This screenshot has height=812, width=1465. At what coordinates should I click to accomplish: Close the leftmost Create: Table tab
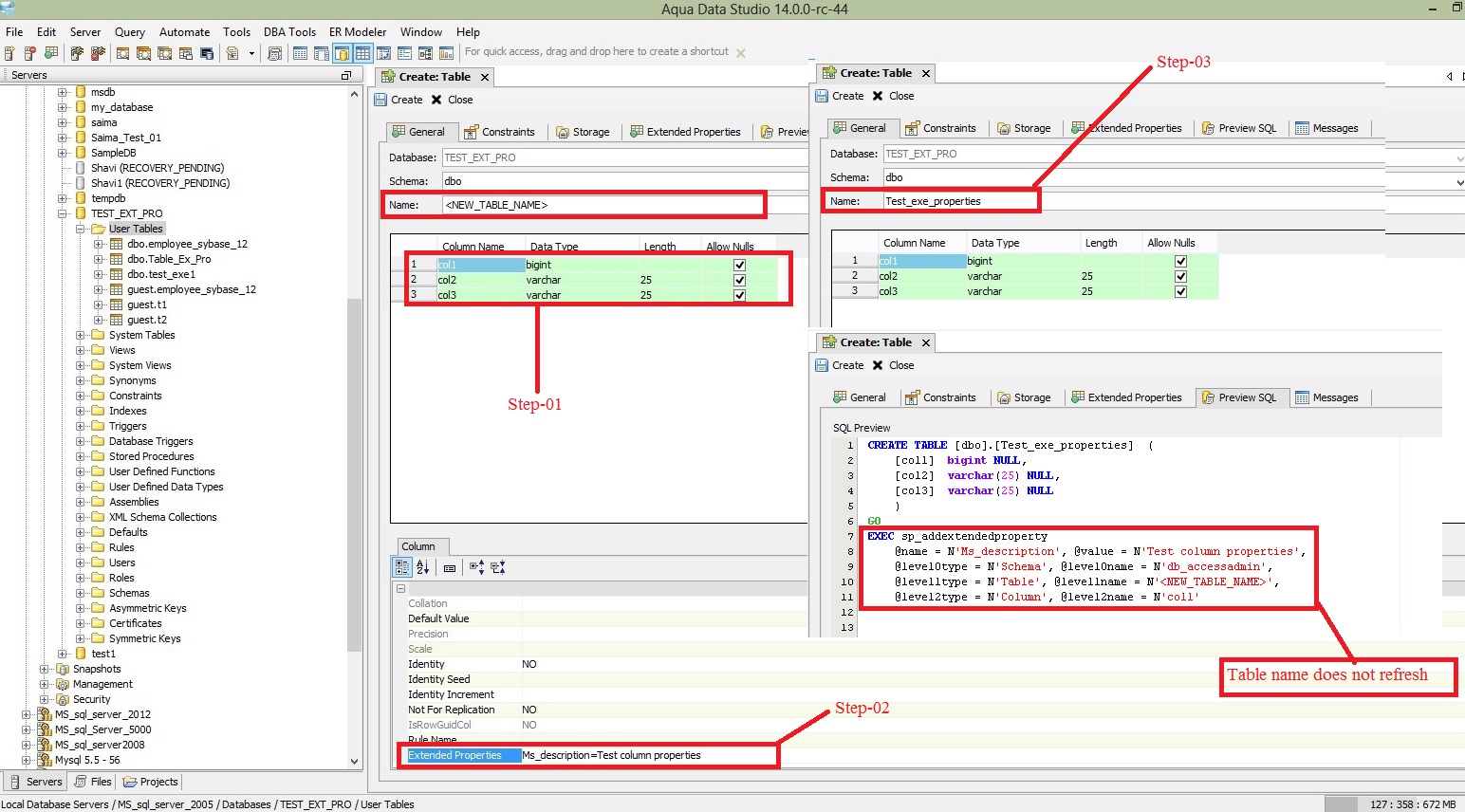(x=485, y=77)
